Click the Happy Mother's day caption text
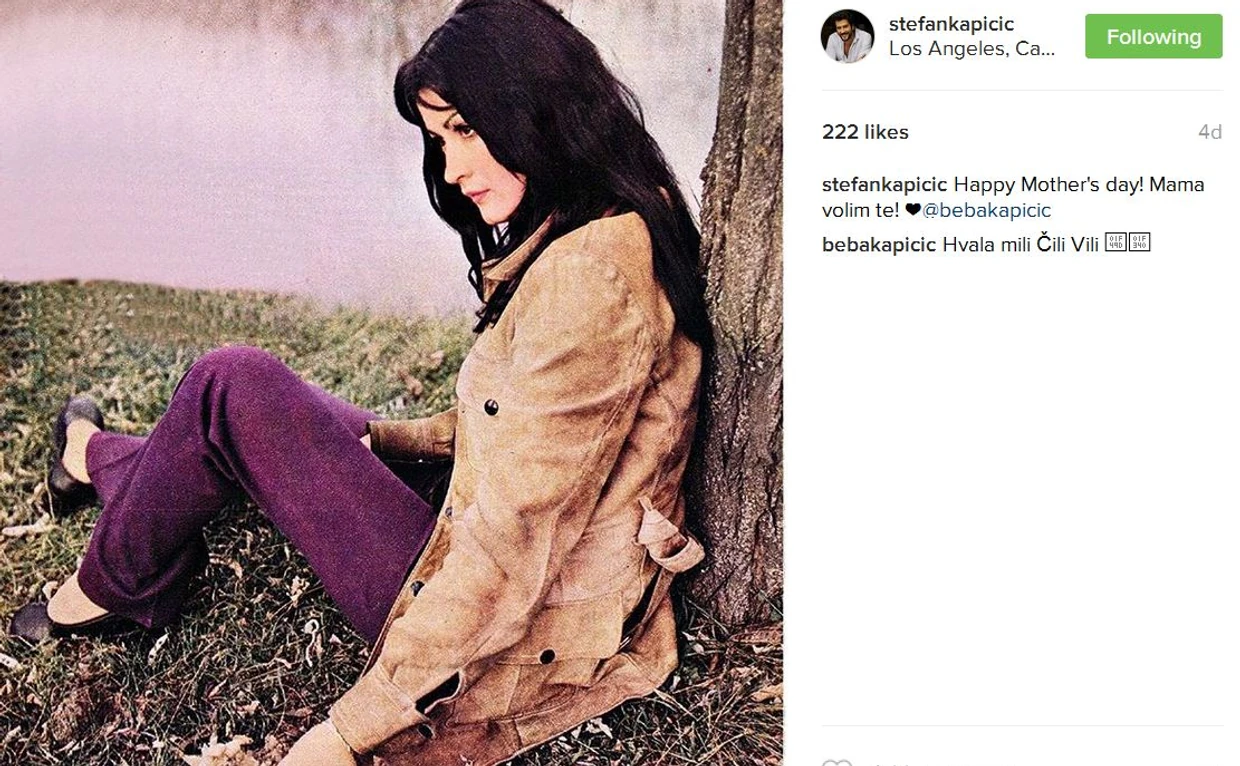This screenshot has width=1240, height=766. pos(1012,198)
